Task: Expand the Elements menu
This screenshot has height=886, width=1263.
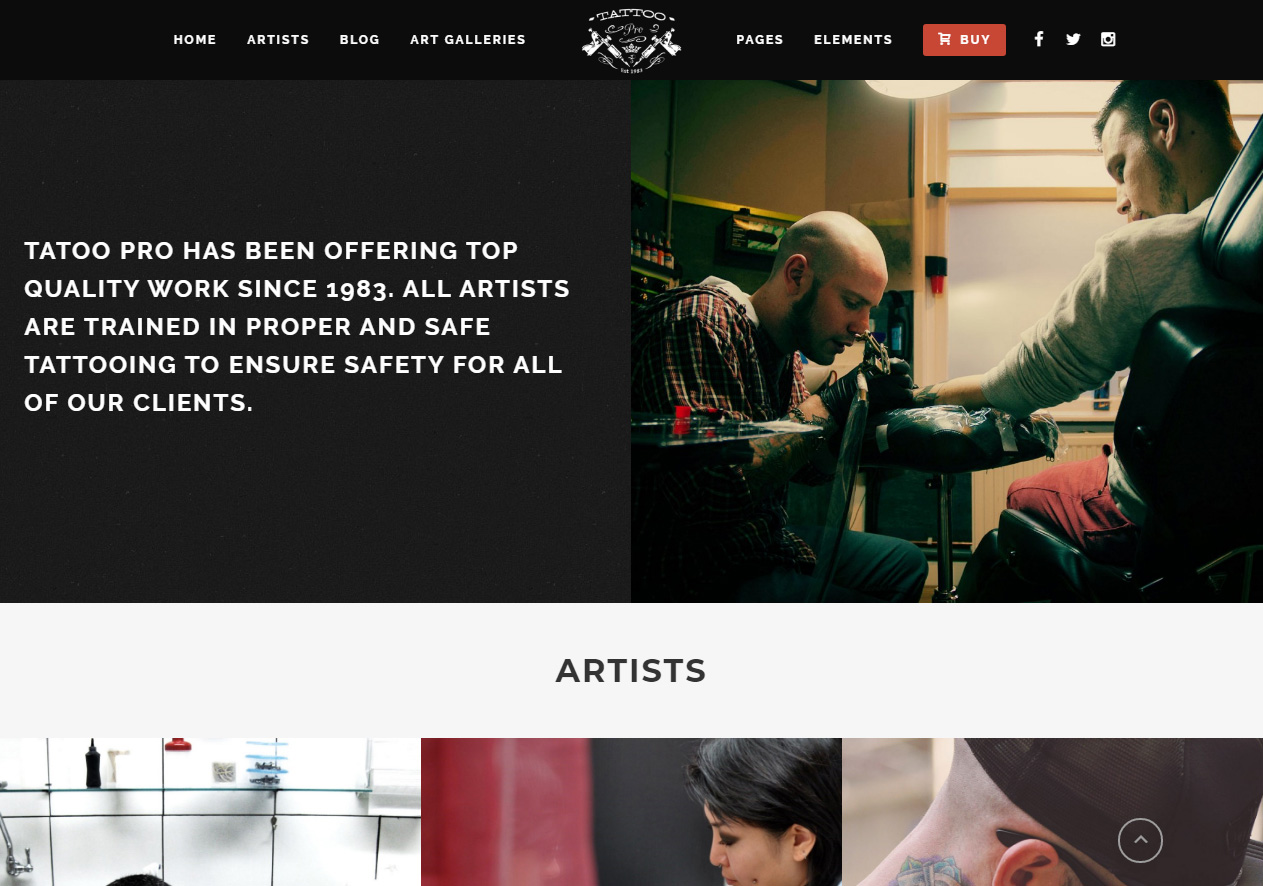Action: tap(853, 40)
